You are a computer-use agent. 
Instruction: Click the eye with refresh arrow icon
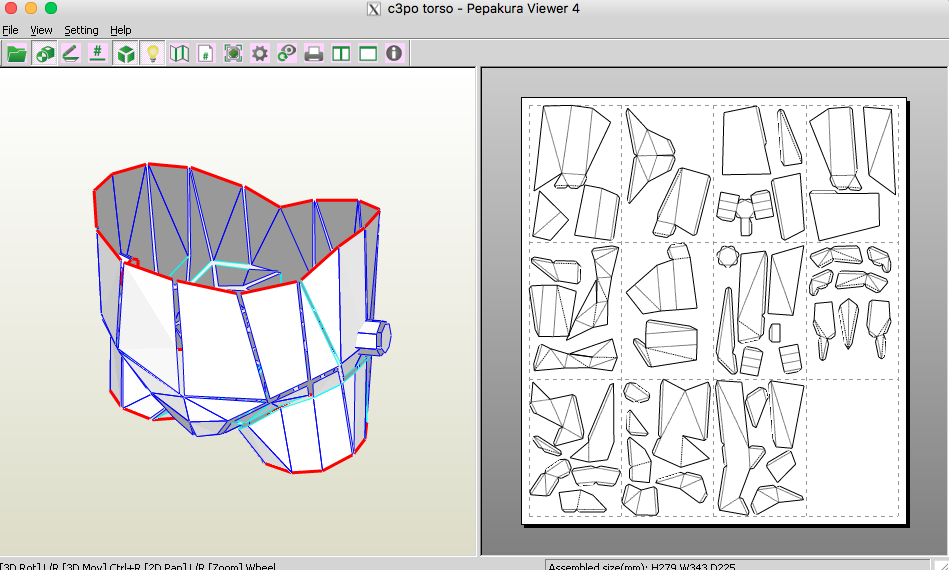tap(286, 54)
